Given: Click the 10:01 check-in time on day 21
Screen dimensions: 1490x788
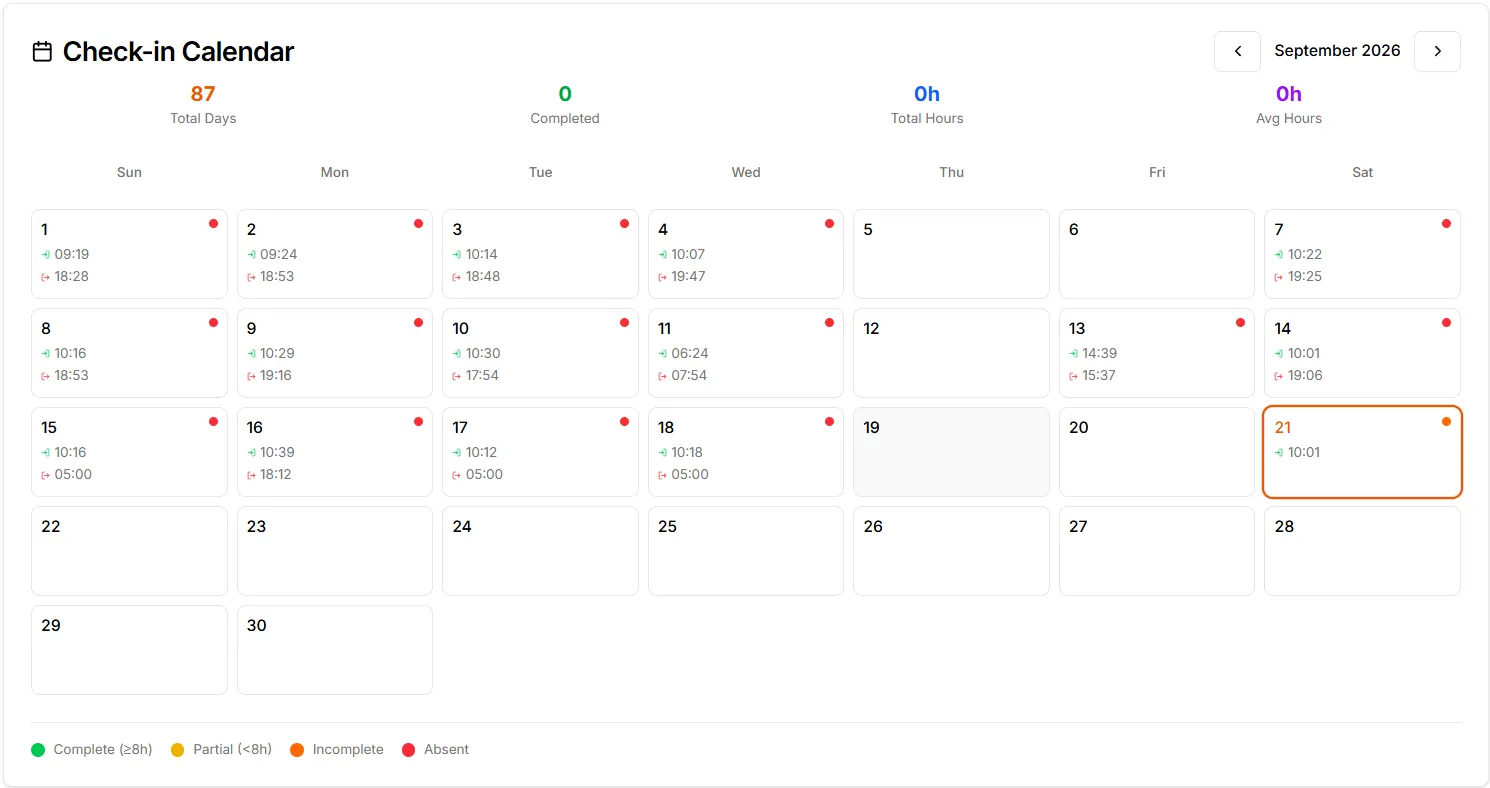Looking at the screenshot, I should pyautogui.click(x=1304, y=453).
